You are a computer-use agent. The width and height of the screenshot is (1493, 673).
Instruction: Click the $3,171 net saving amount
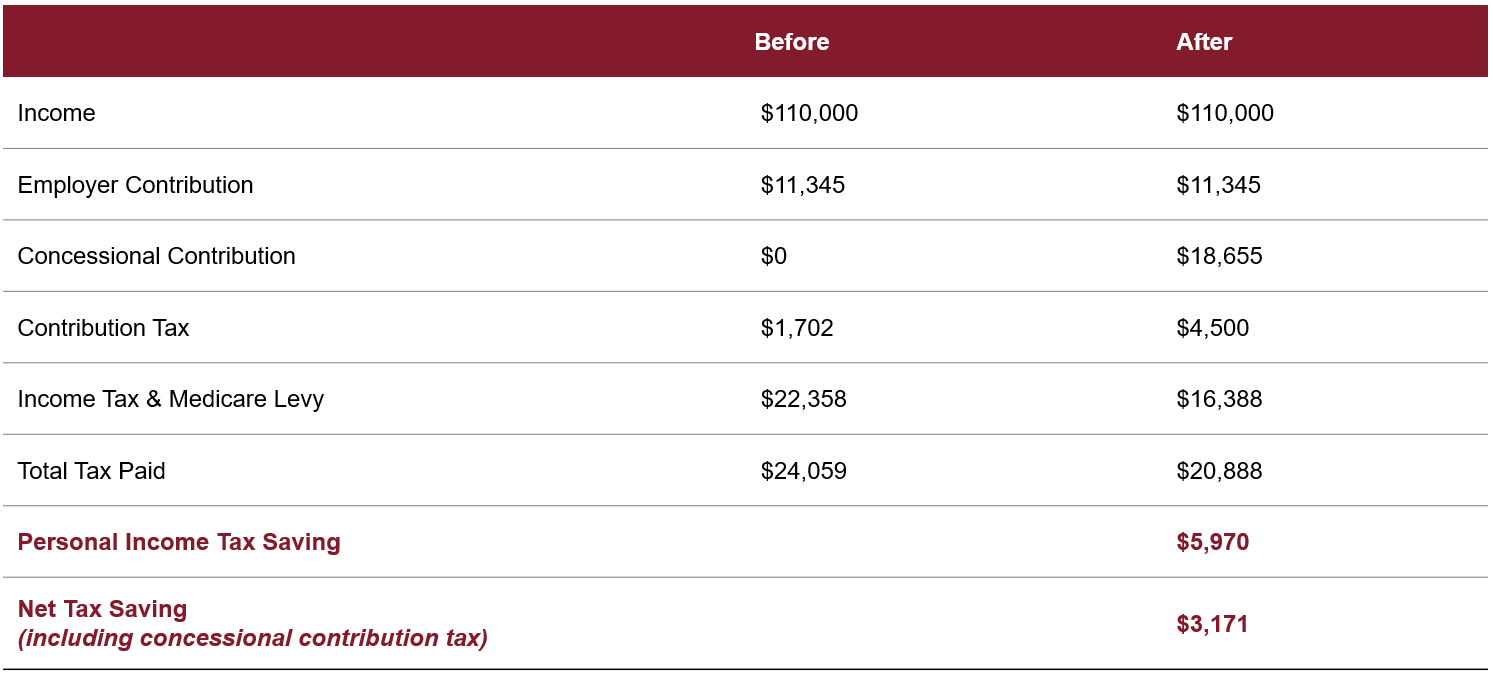1212,624
